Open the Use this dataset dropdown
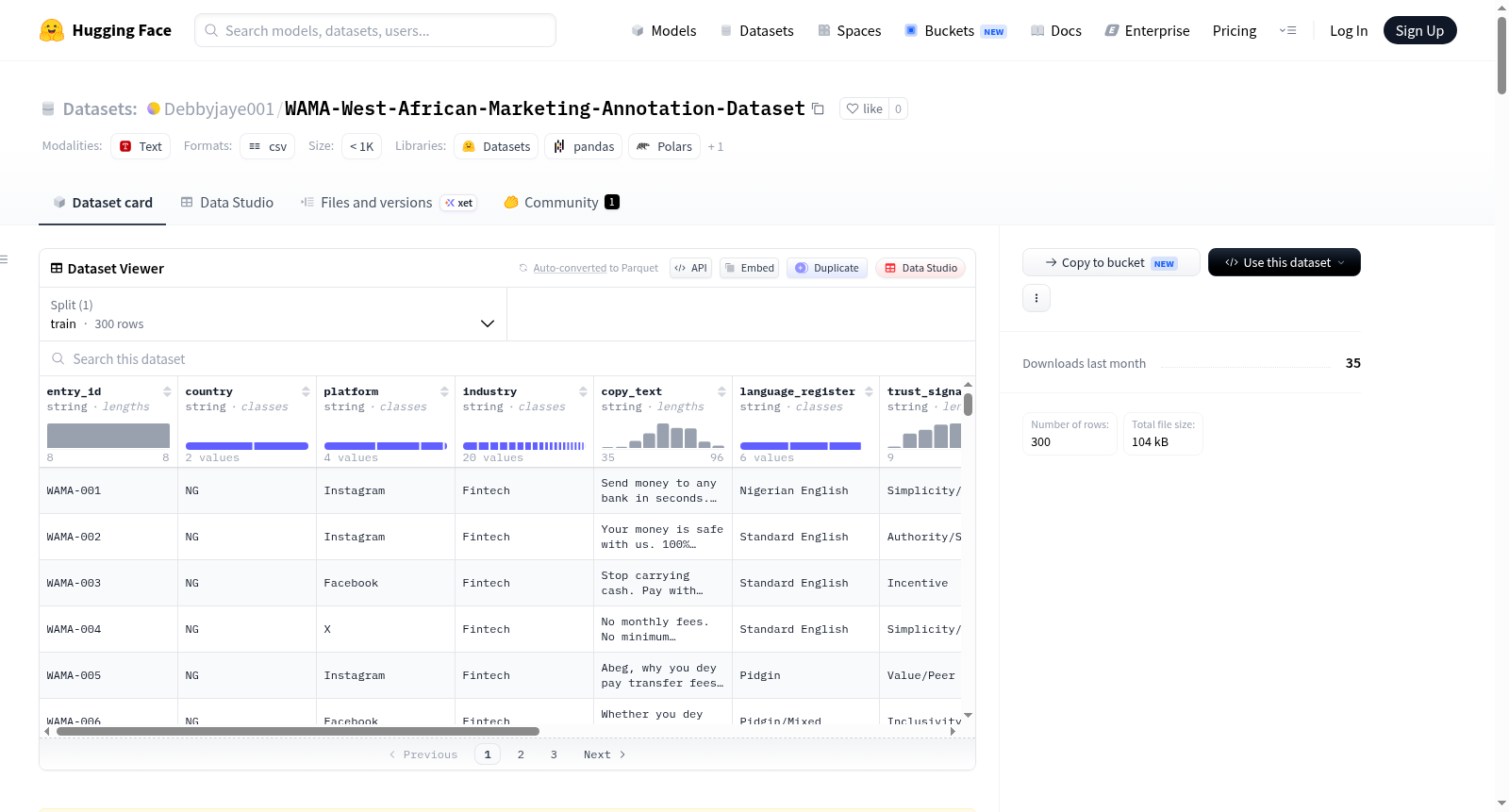 (x=1285, y=262)
